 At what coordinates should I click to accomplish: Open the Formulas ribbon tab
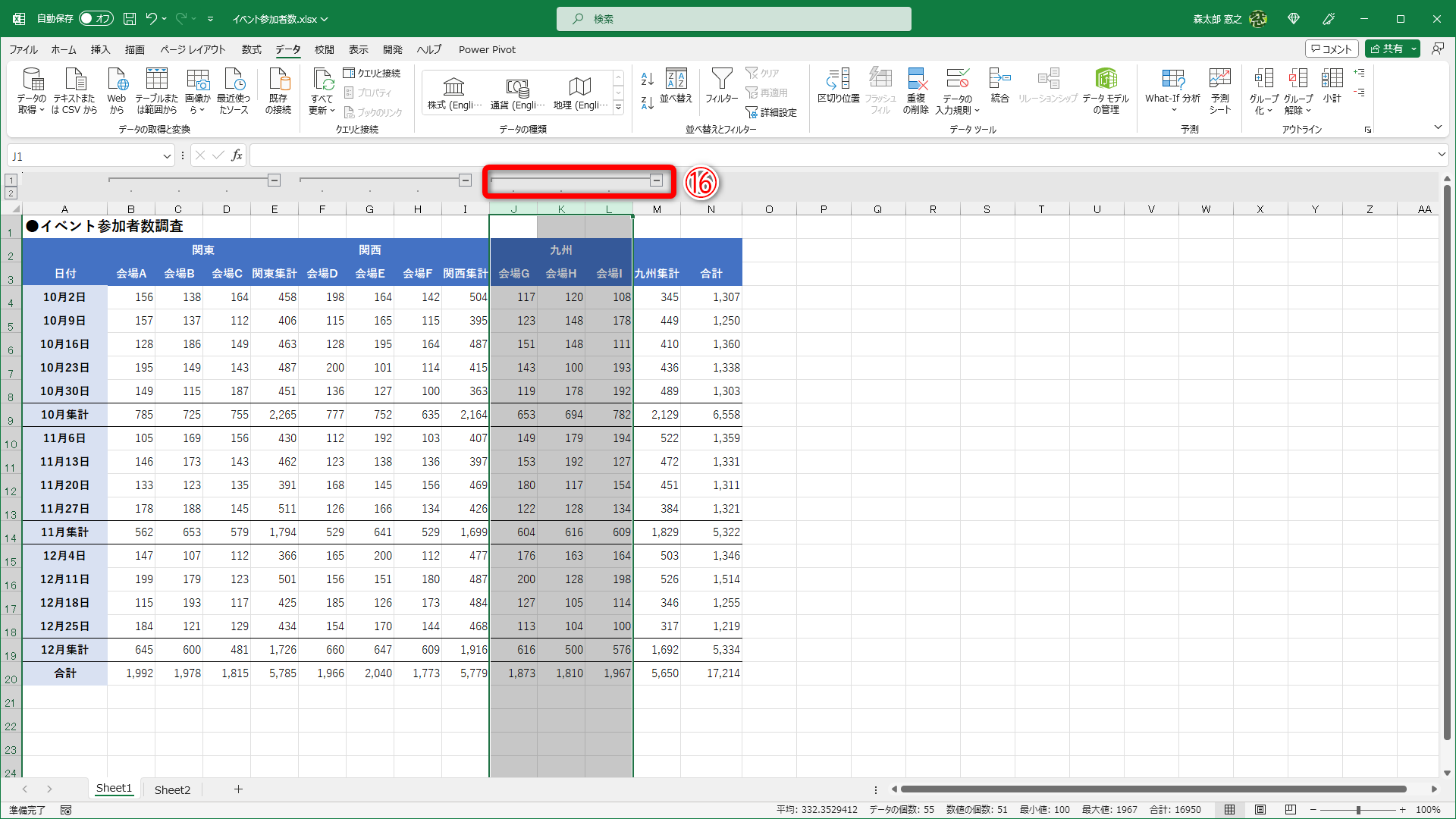[251, 50]
